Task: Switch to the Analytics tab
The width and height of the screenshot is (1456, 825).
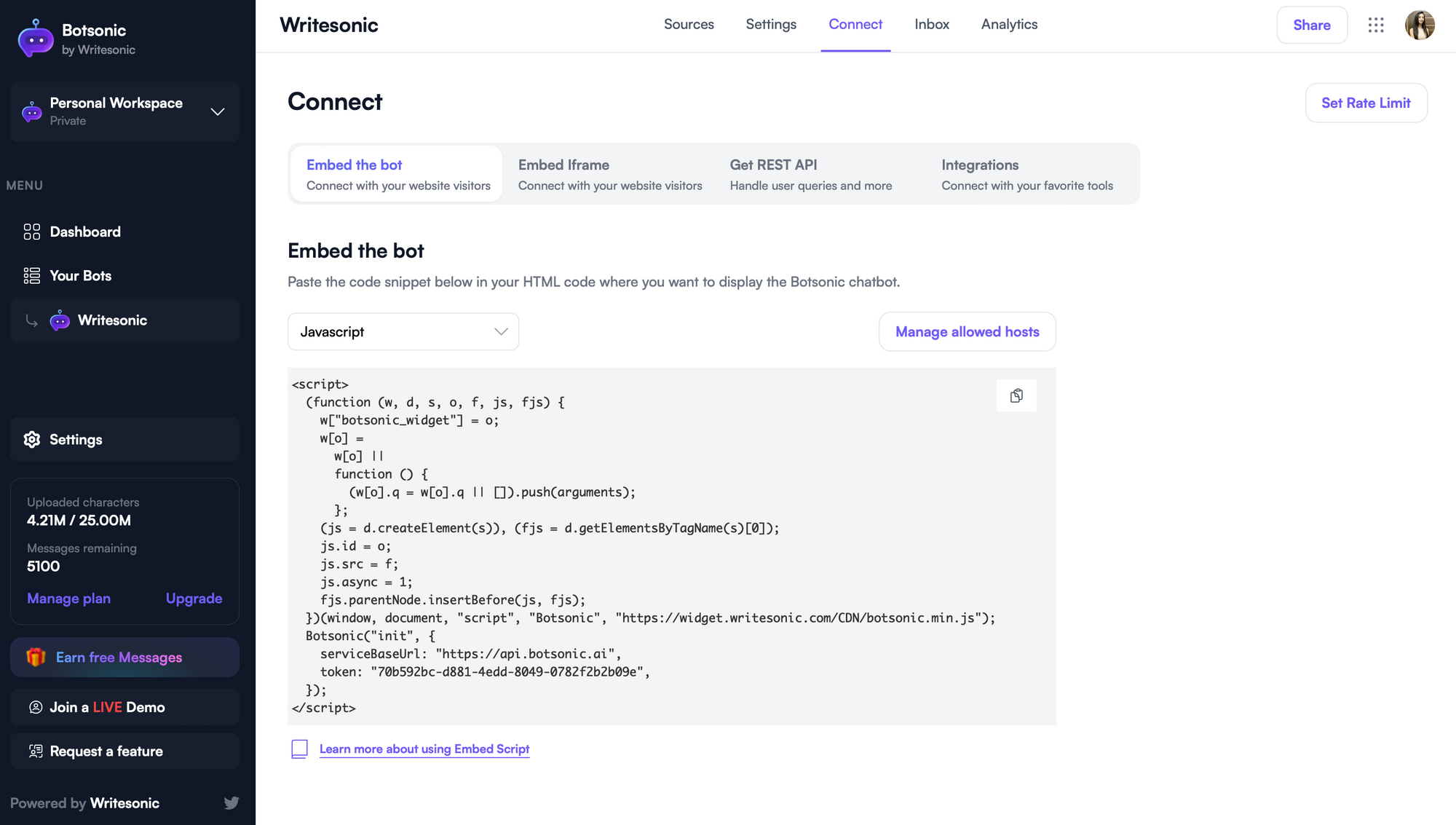Action: coord(1009,24)
